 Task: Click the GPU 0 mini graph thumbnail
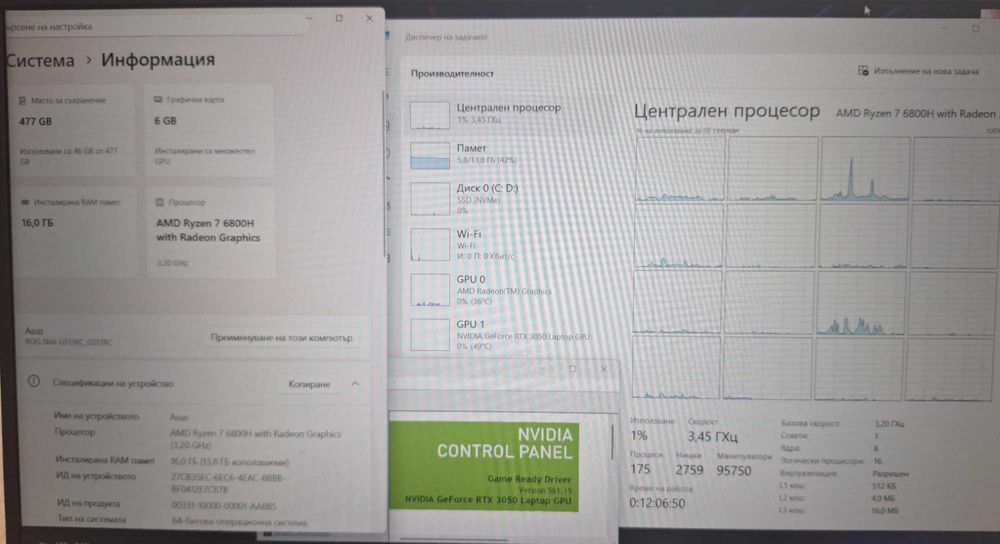click(429, 290)
